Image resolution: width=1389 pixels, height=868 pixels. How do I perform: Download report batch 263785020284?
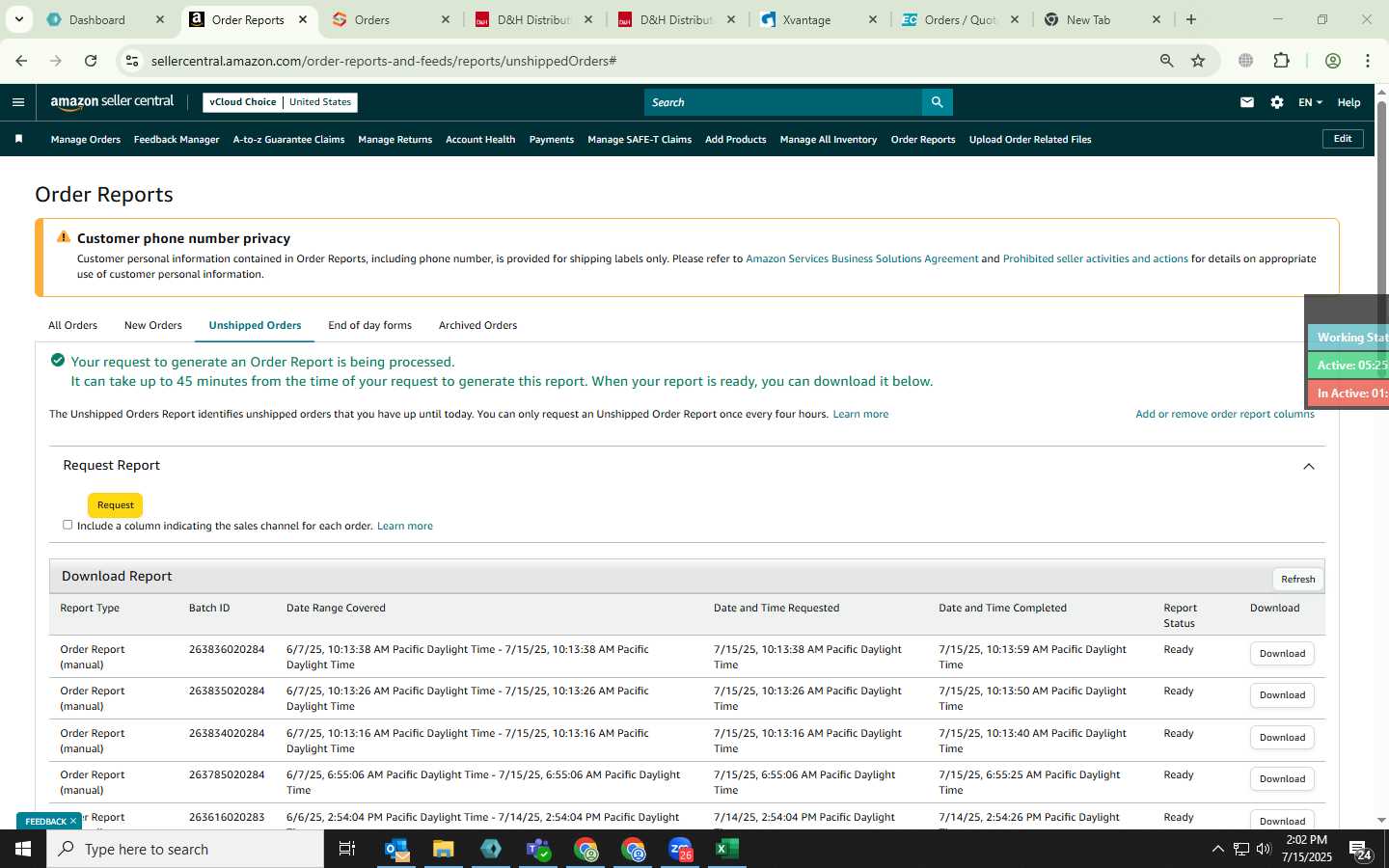1282,778
